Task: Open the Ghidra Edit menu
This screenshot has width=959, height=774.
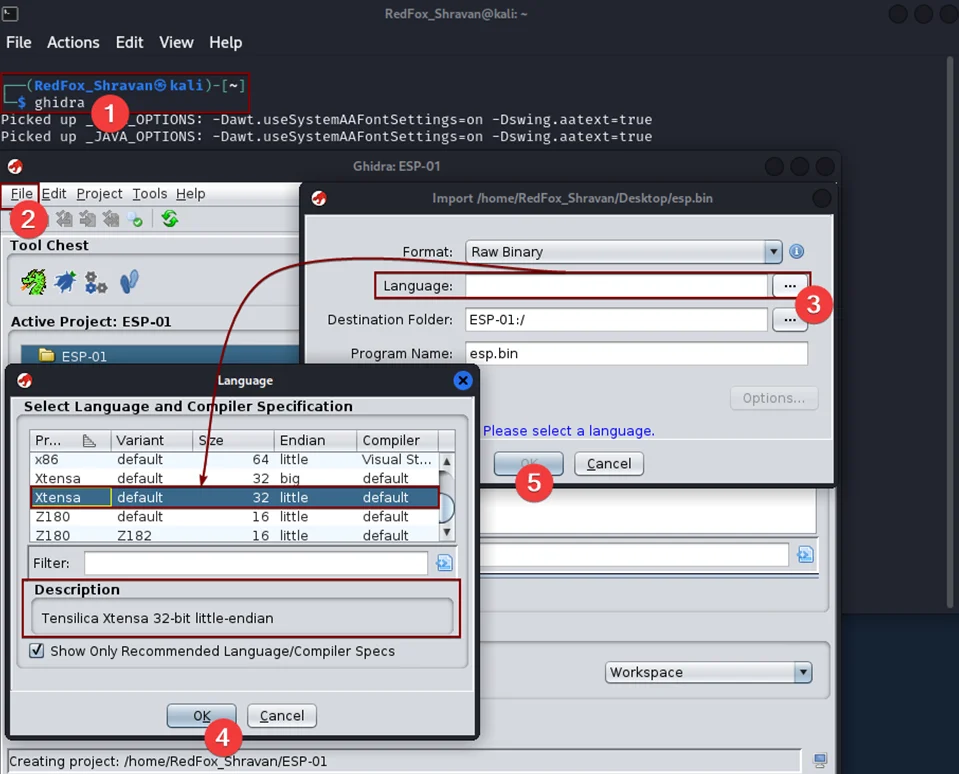Action: tap(54, 194)
